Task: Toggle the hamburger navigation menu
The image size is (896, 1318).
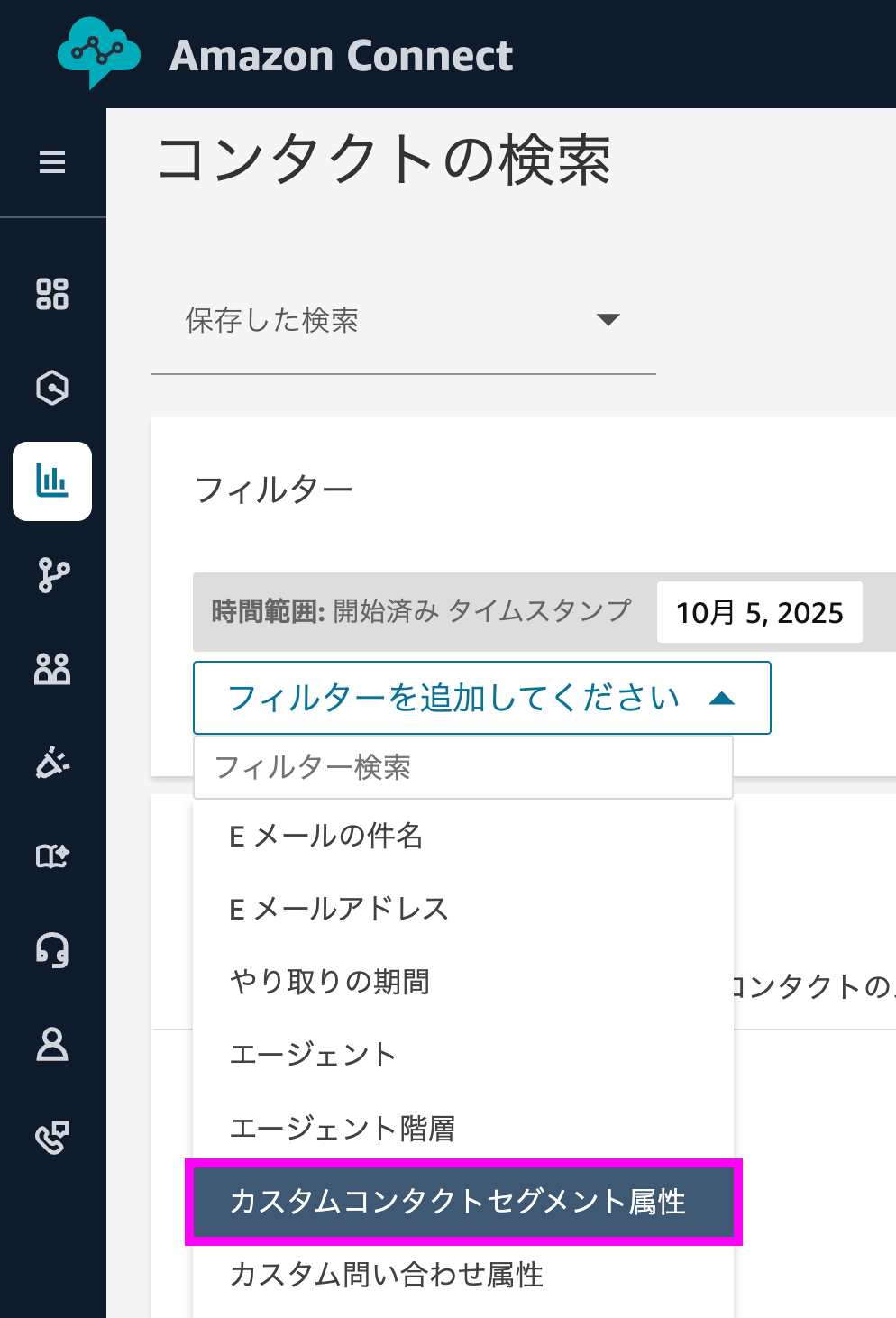Action: 52,162
